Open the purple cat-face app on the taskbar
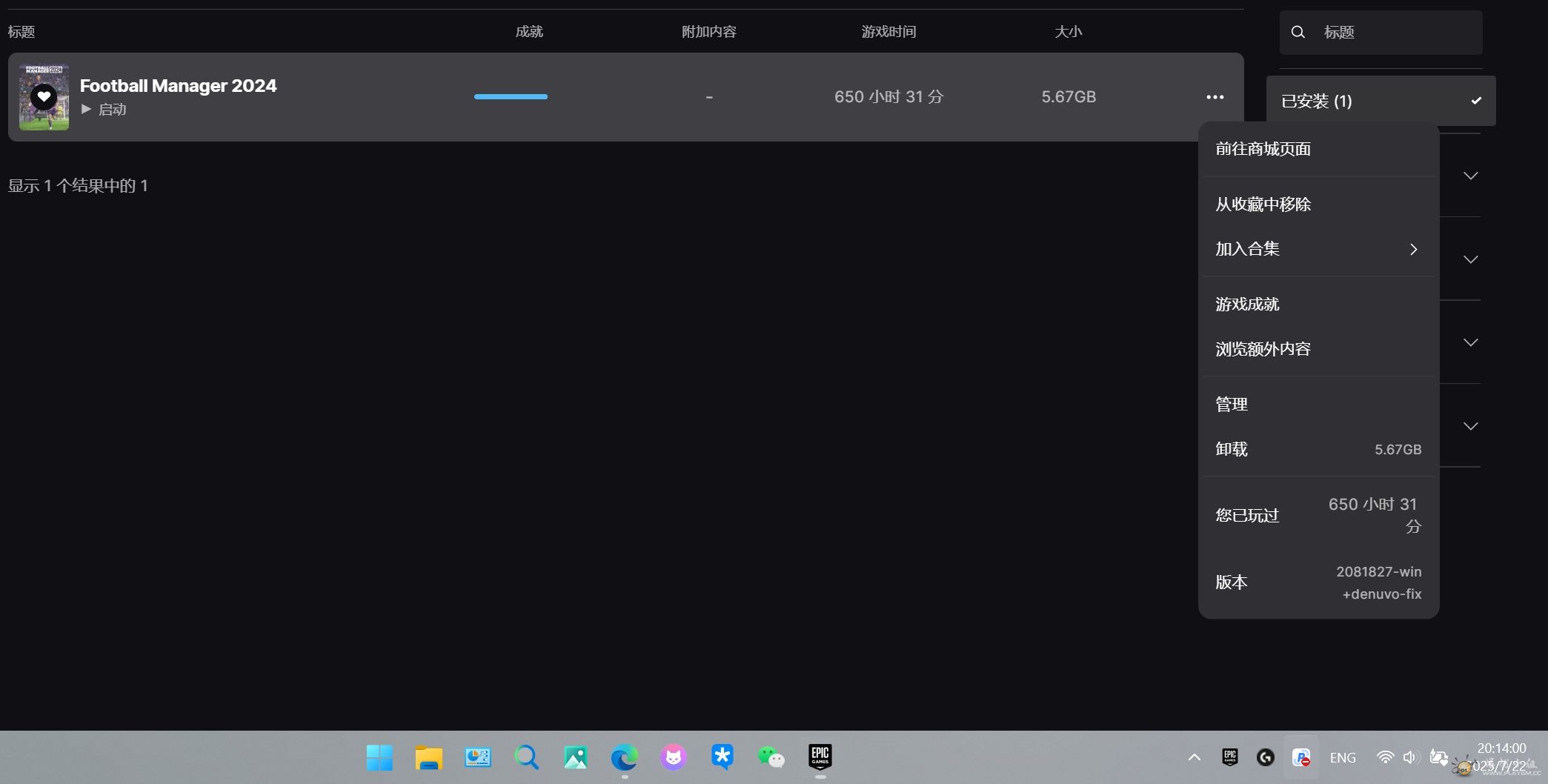Screen dimensions: 1548x784 [673, 757]
